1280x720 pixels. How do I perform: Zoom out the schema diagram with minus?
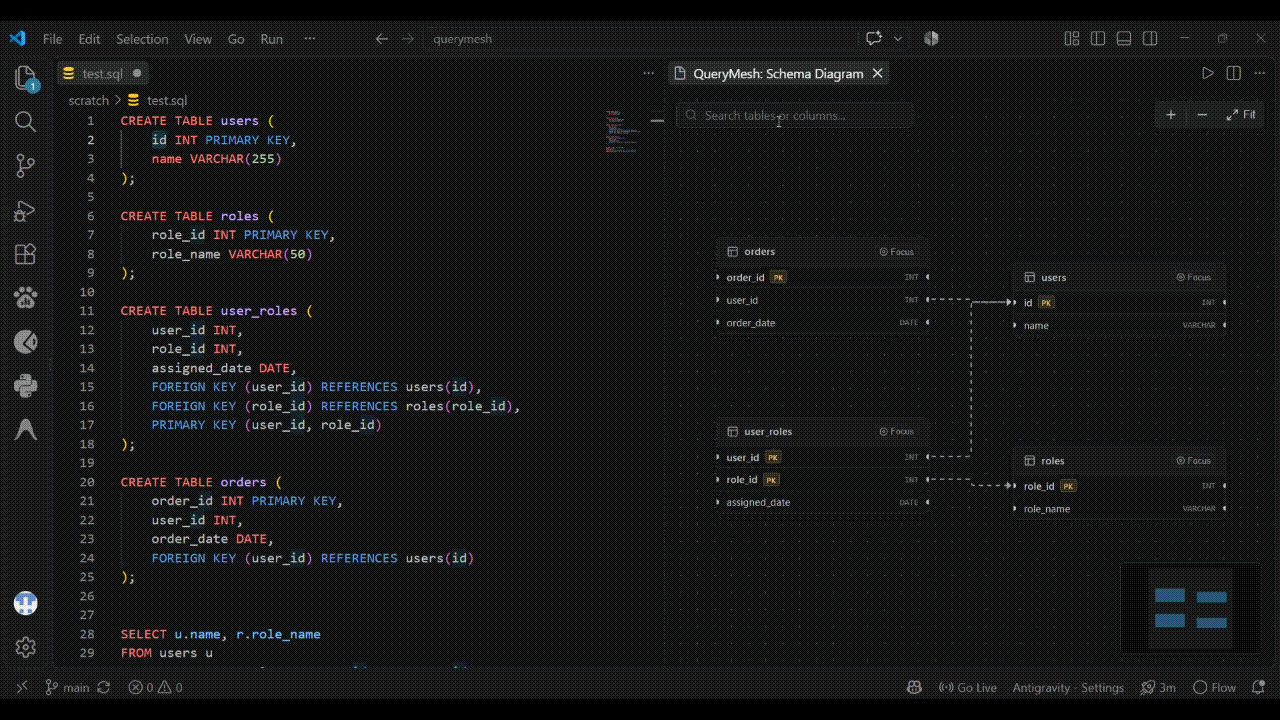pos(1202,115)
